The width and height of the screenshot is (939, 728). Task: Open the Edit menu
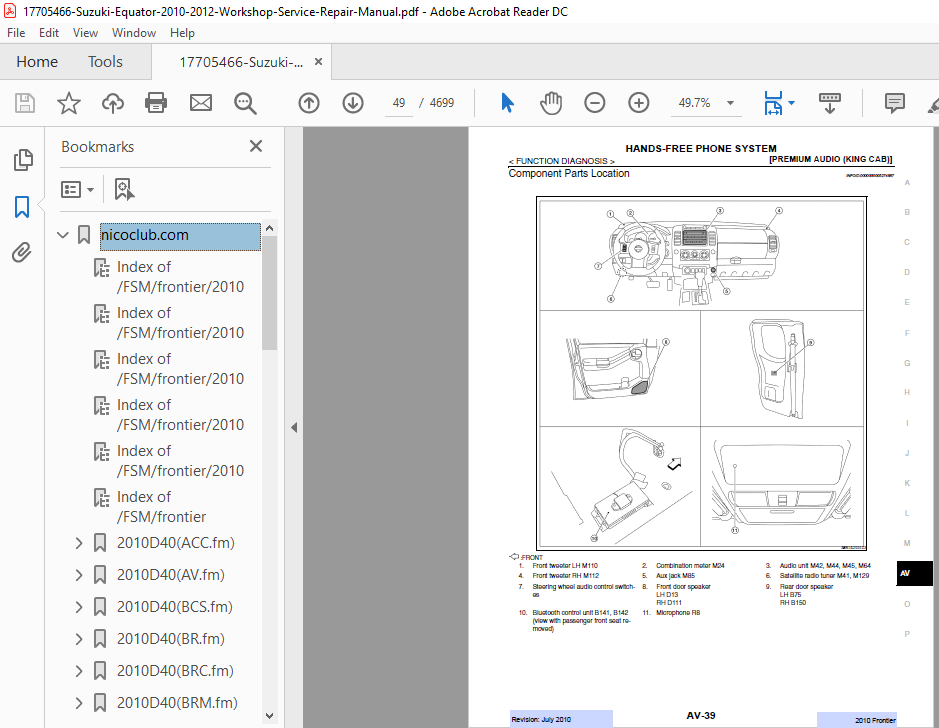[x=49, y=33]
